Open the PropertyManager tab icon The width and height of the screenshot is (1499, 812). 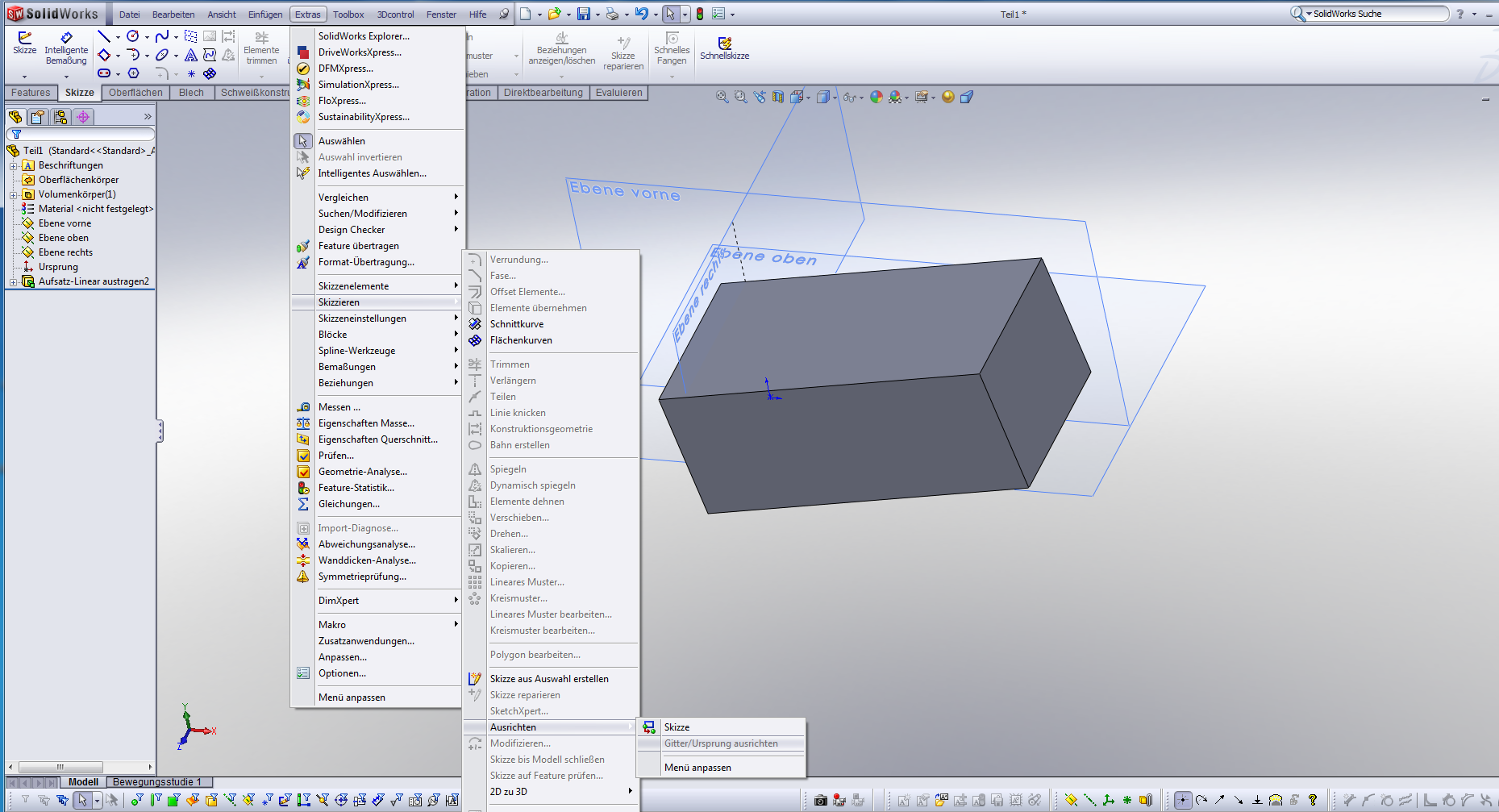click(38, 117)
